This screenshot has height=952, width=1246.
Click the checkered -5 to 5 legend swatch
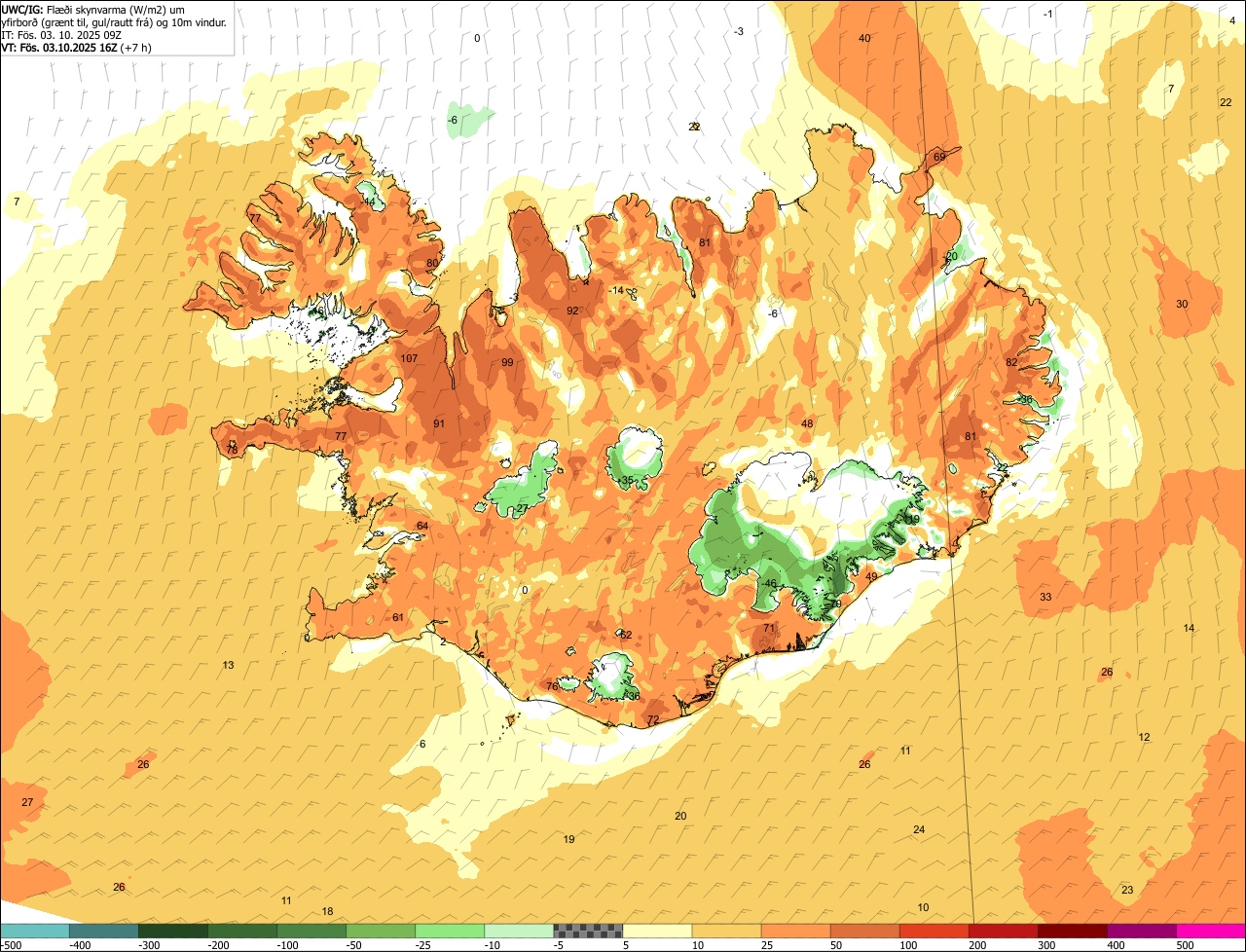coord(588,931)
